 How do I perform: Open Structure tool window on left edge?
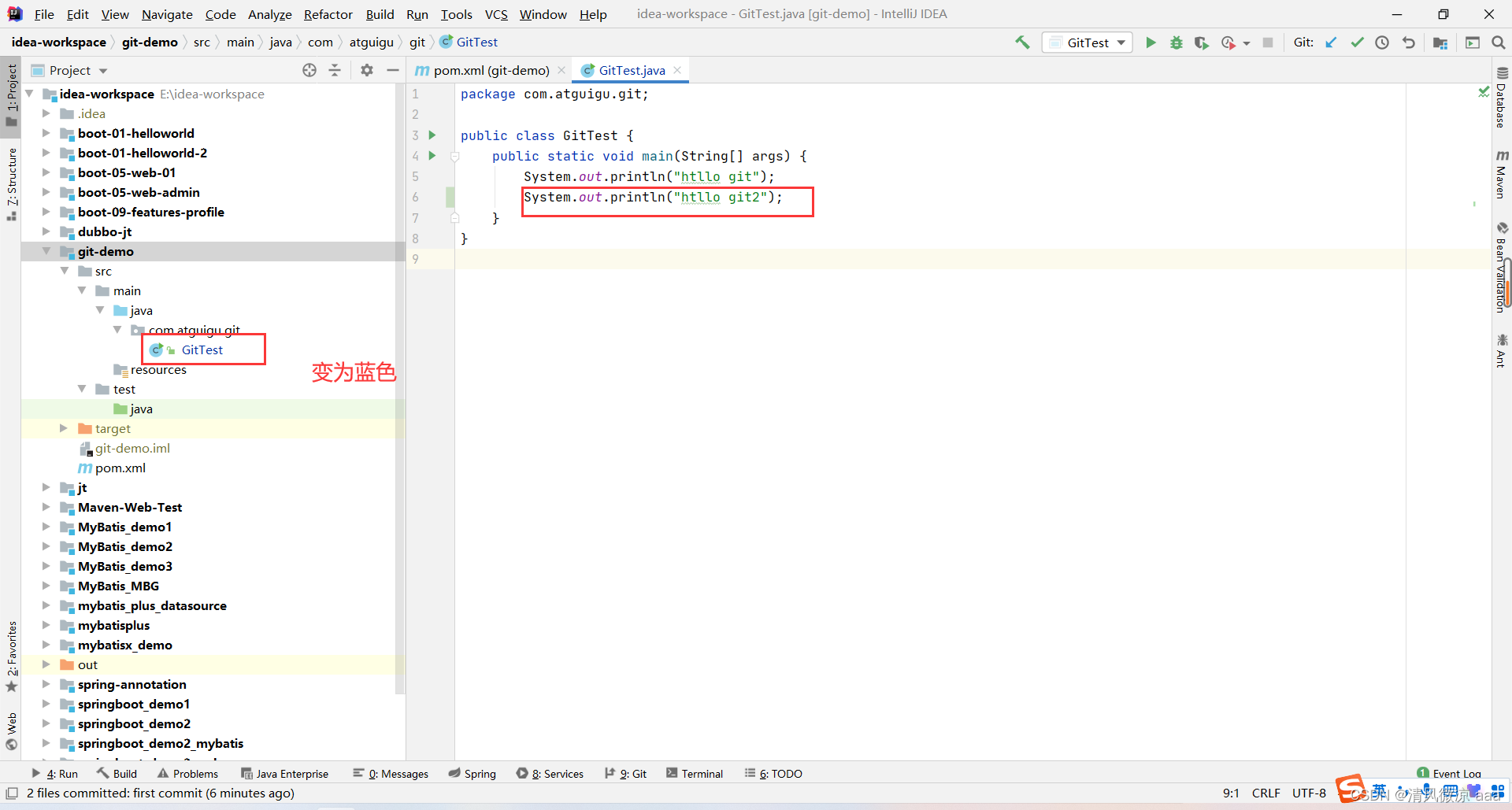[x=12, y=184]
